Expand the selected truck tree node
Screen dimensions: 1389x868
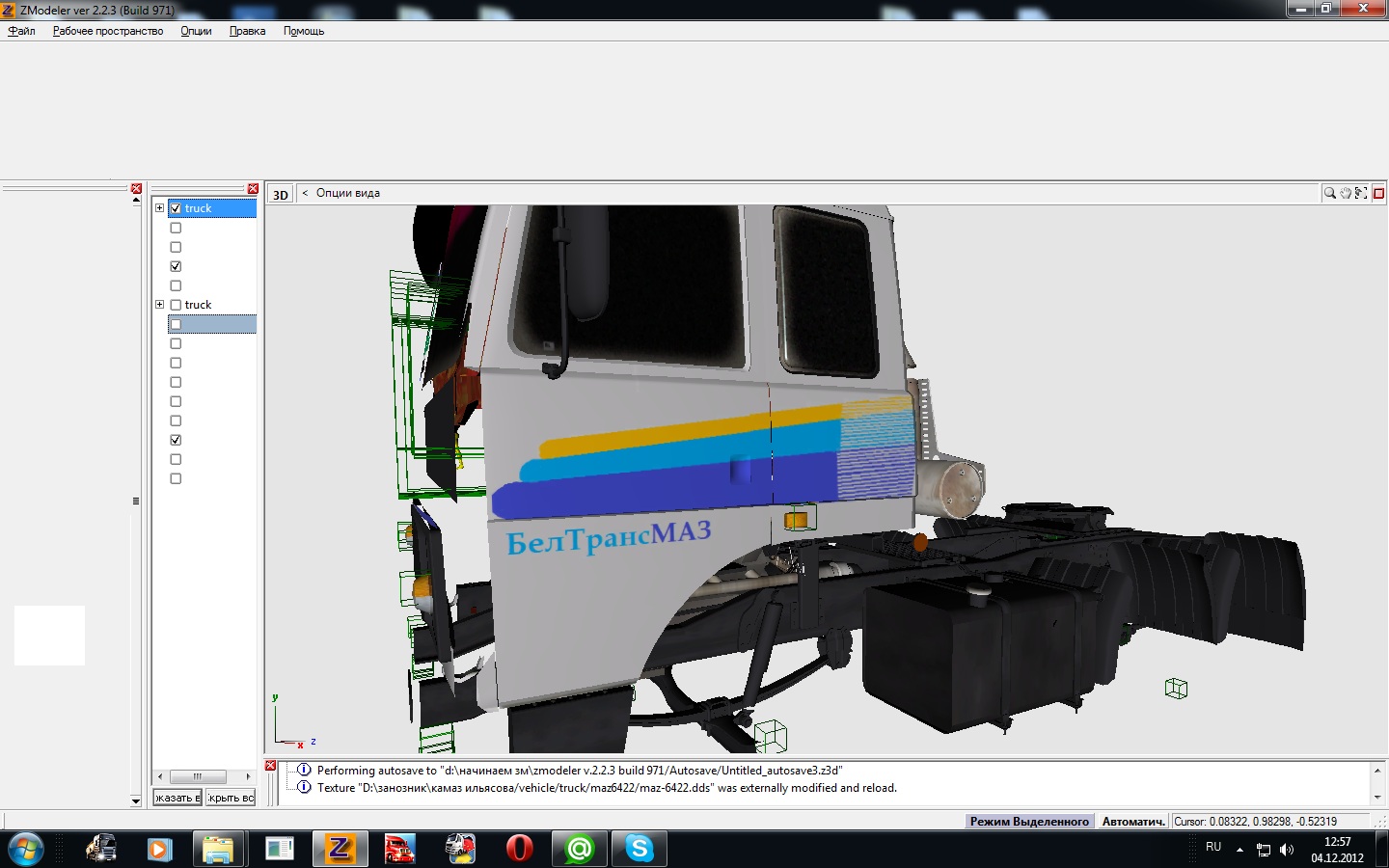[160, 208]
